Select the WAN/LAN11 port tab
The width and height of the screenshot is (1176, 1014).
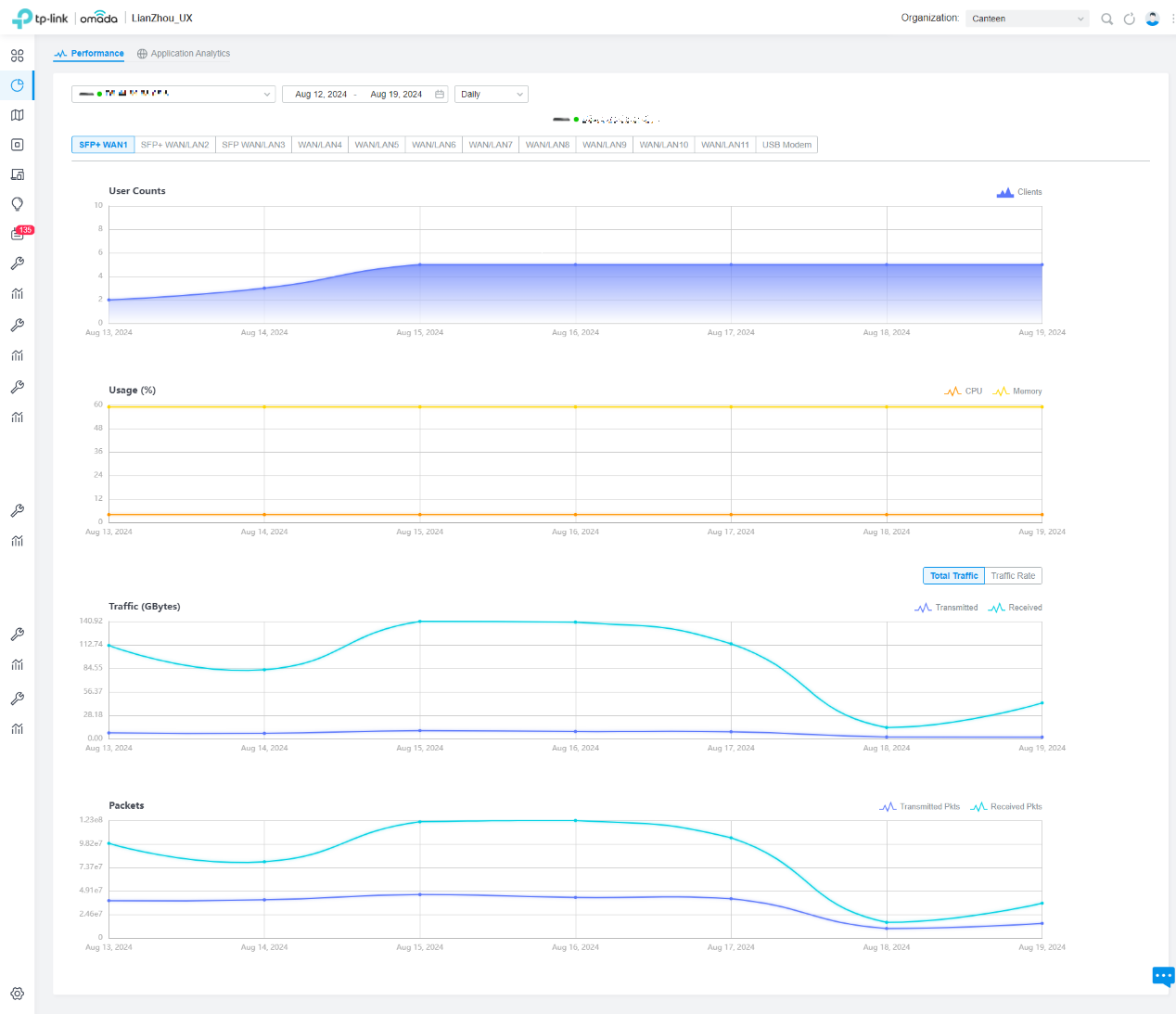[725, 145]
